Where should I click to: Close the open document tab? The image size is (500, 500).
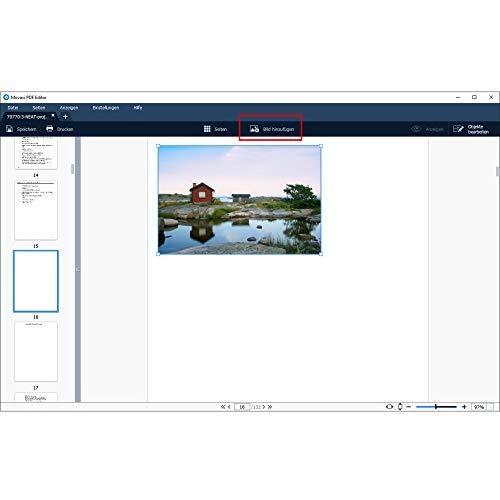click(x=53, y=115)
